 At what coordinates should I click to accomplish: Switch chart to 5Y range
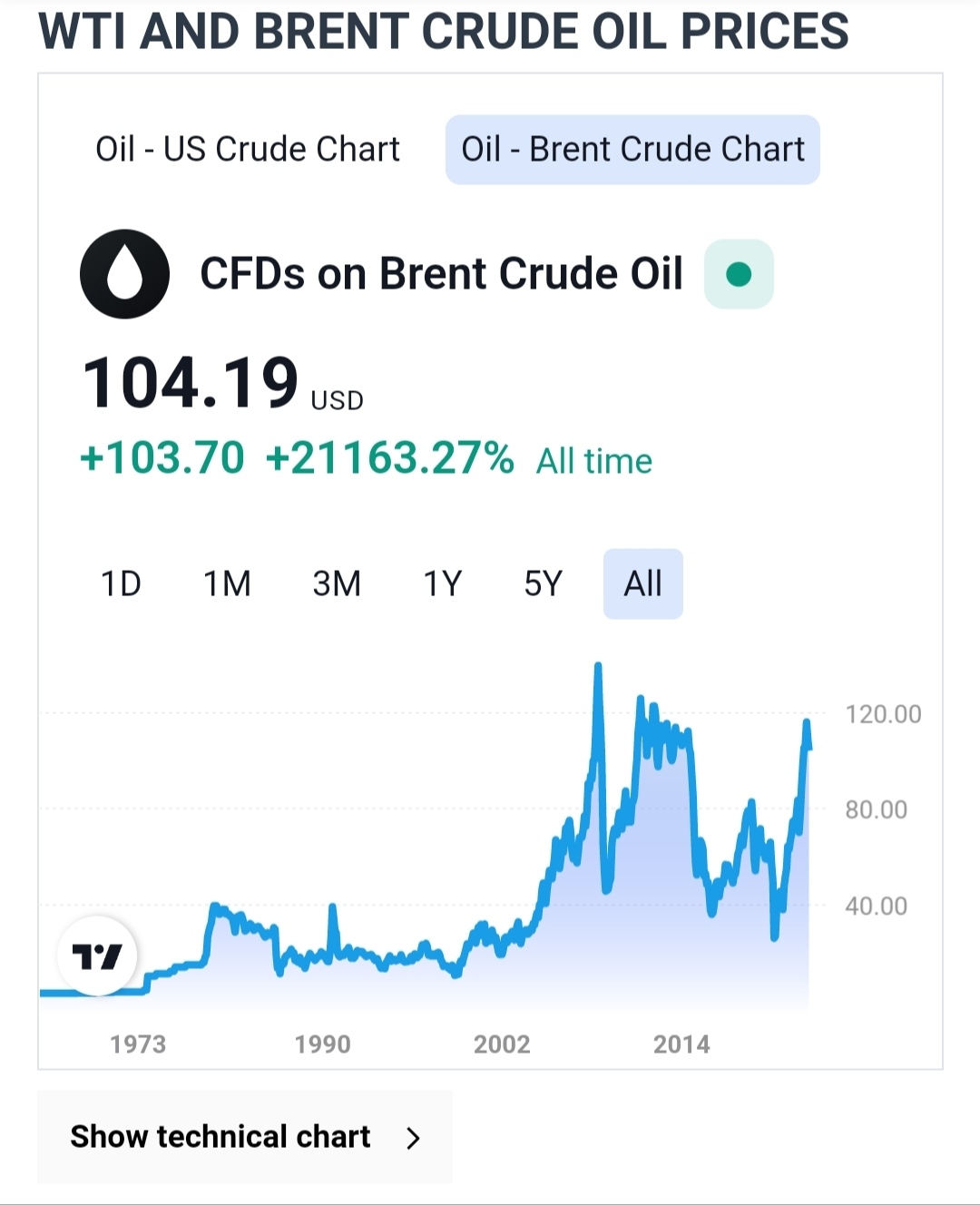click(x=544, y=583)
